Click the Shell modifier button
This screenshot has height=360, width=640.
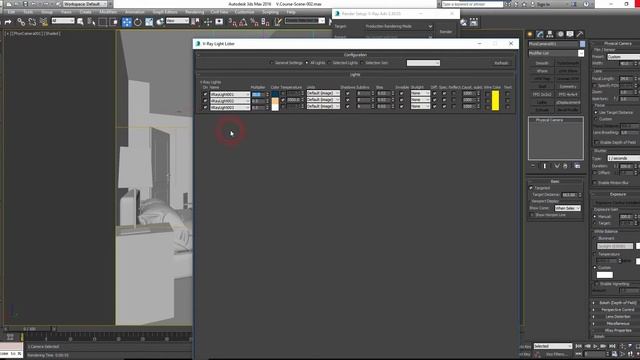tap(542, 87)
